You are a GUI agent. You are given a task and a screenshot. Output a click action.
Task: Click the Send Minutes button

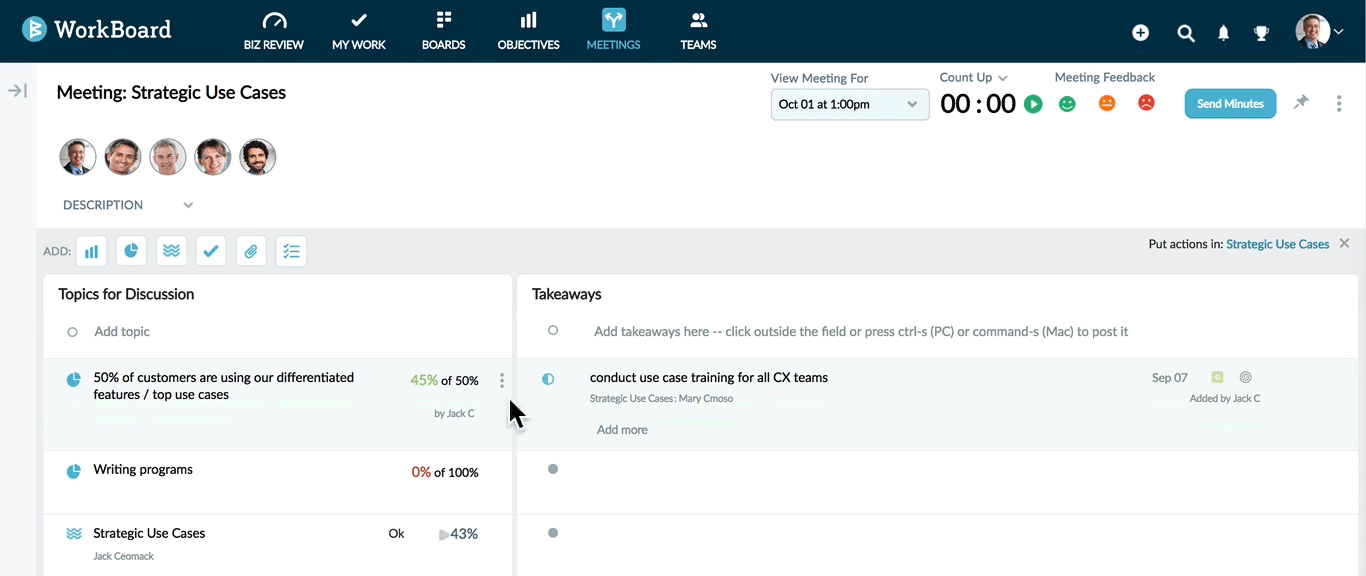(1230, 104)
